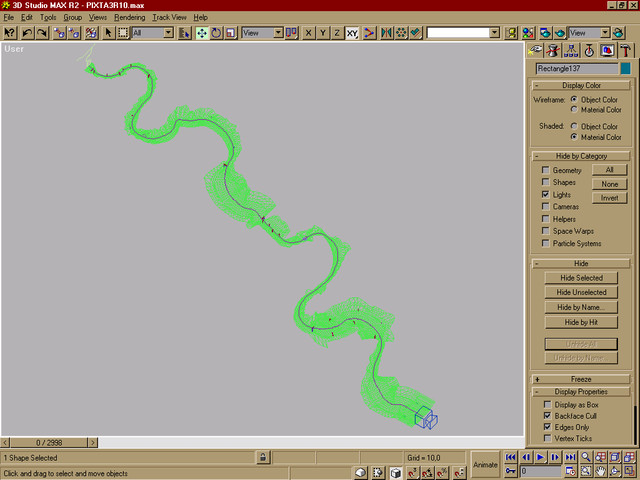The width and height of the screenshot is (640, 480).
Task: Click the Render Scene teapot icon
Action: [545, 33]
